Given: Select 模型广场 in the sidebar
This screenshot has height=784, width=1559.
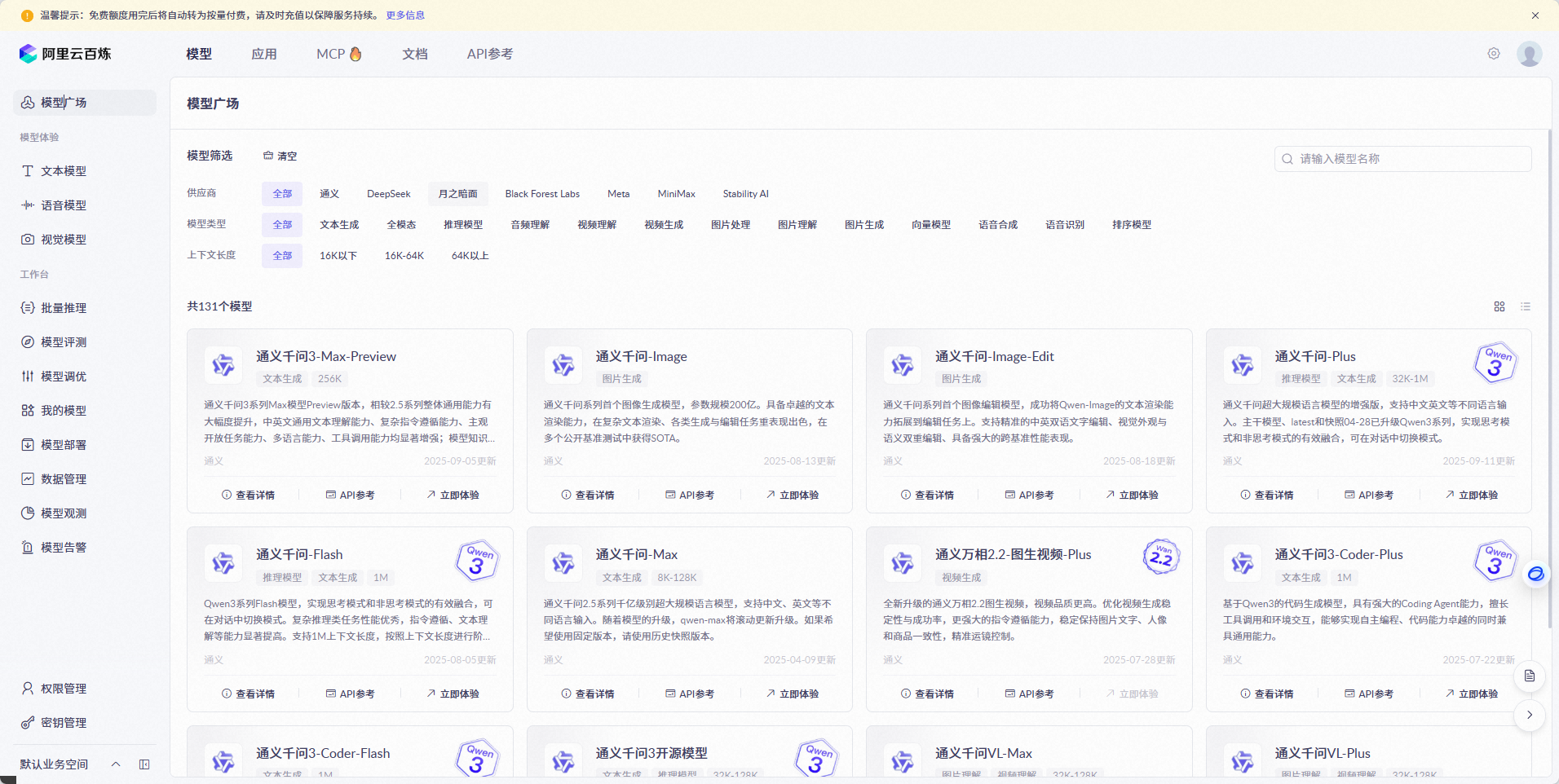Looking at the screenshot, I should coord(85,103).
